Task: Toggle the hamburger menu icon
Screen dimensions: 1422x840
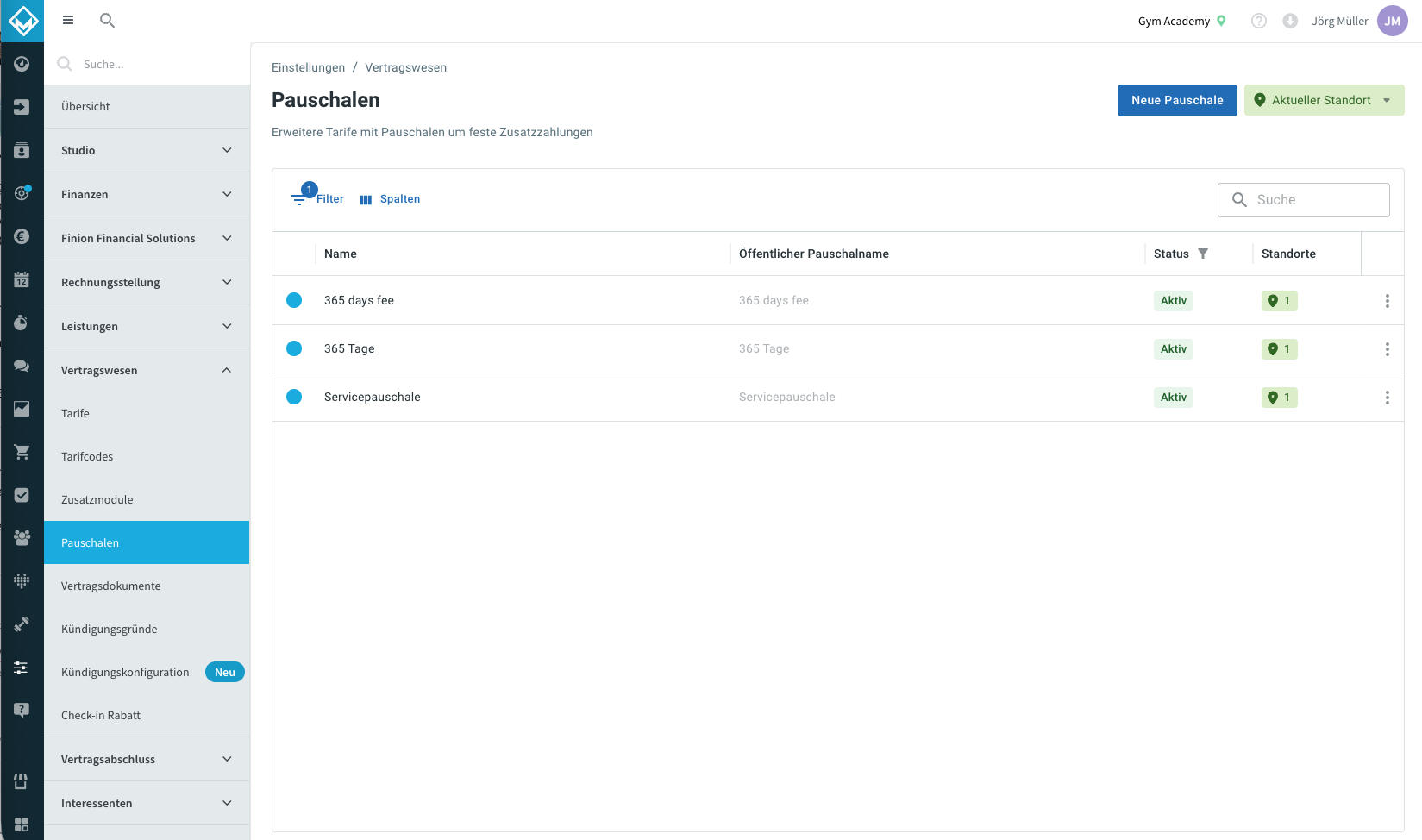Action: coord(68,20)
